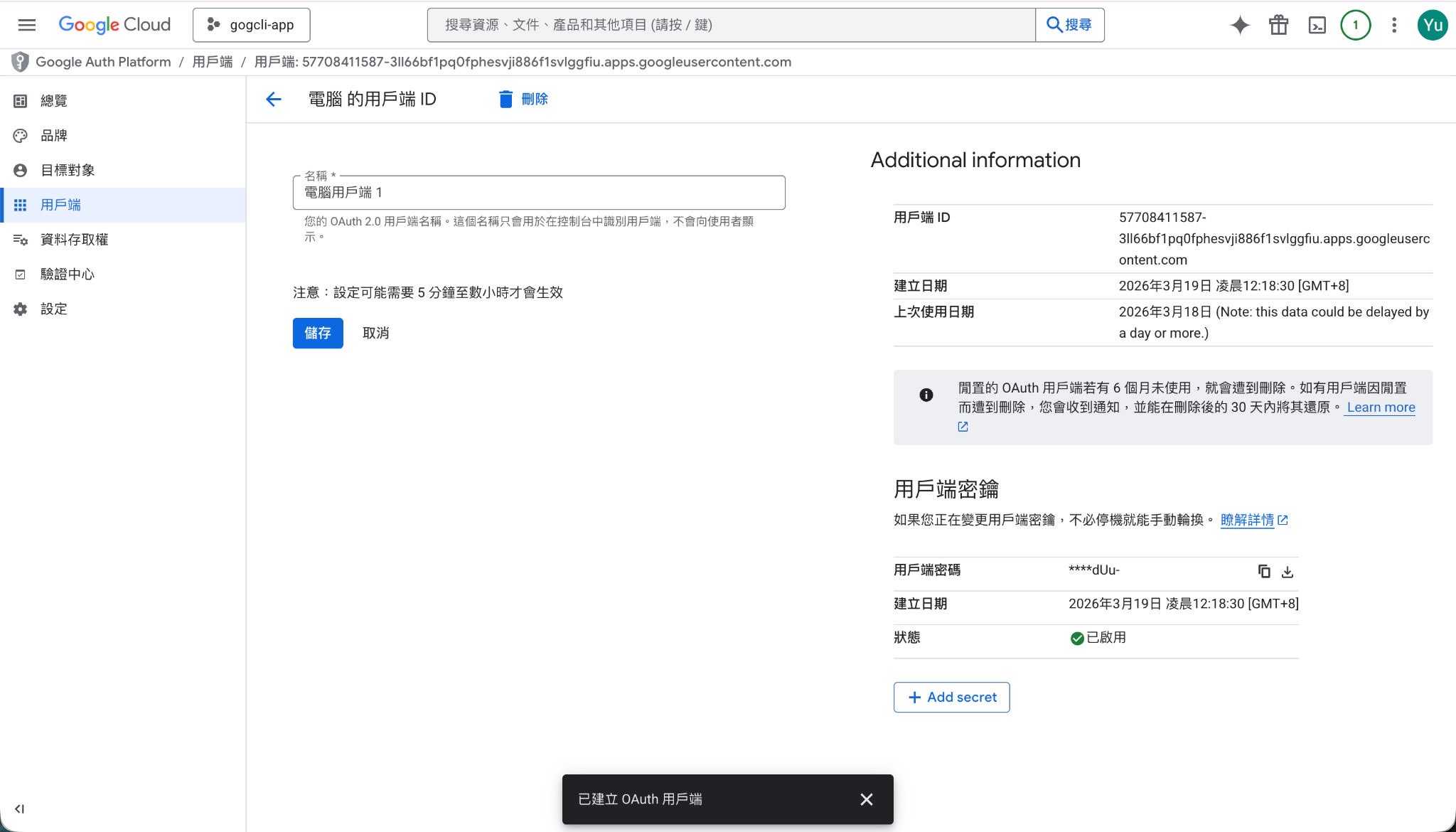
Task: Click the 儲存 save button
Action: (318, 333)
